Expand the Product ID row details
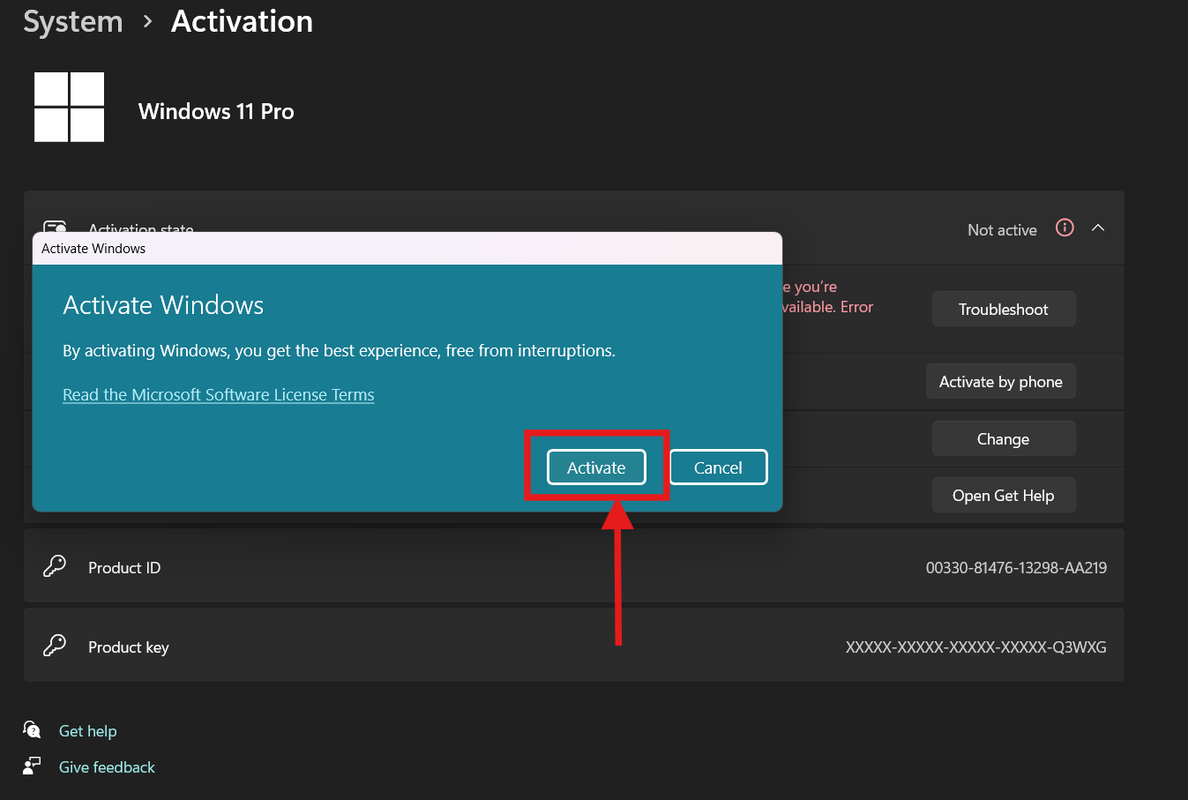The height and width of the screenshot is (800, 1188). pos(575,567)
